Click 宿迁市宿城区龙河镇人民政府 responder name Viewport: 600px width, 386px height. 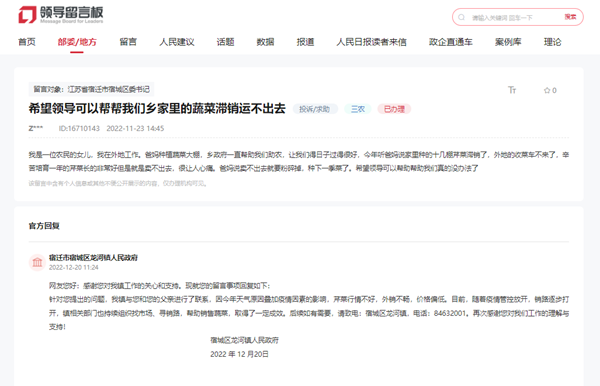click(x=93, y=257)
